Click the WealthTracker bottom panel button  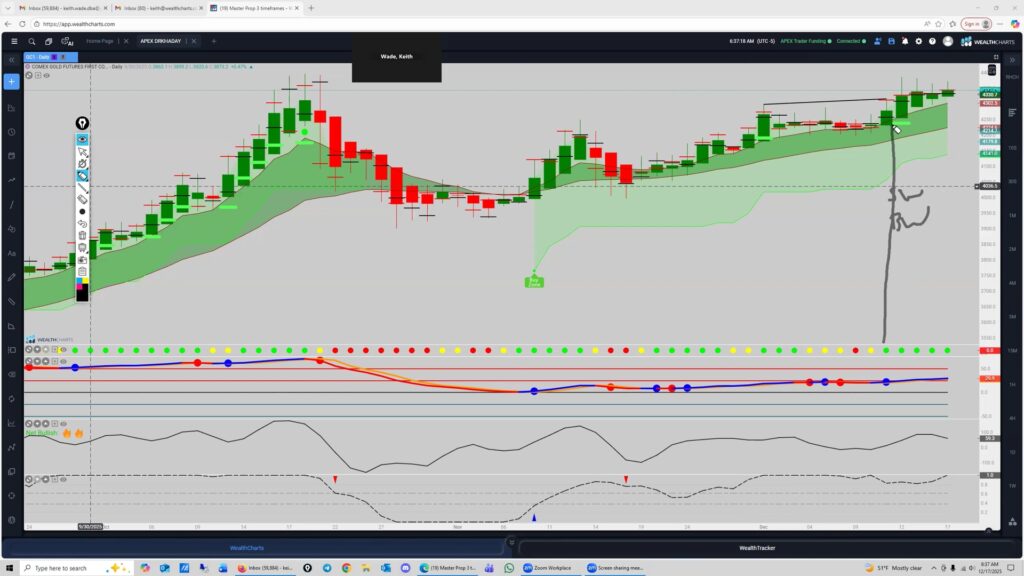[x=757, y=547]
